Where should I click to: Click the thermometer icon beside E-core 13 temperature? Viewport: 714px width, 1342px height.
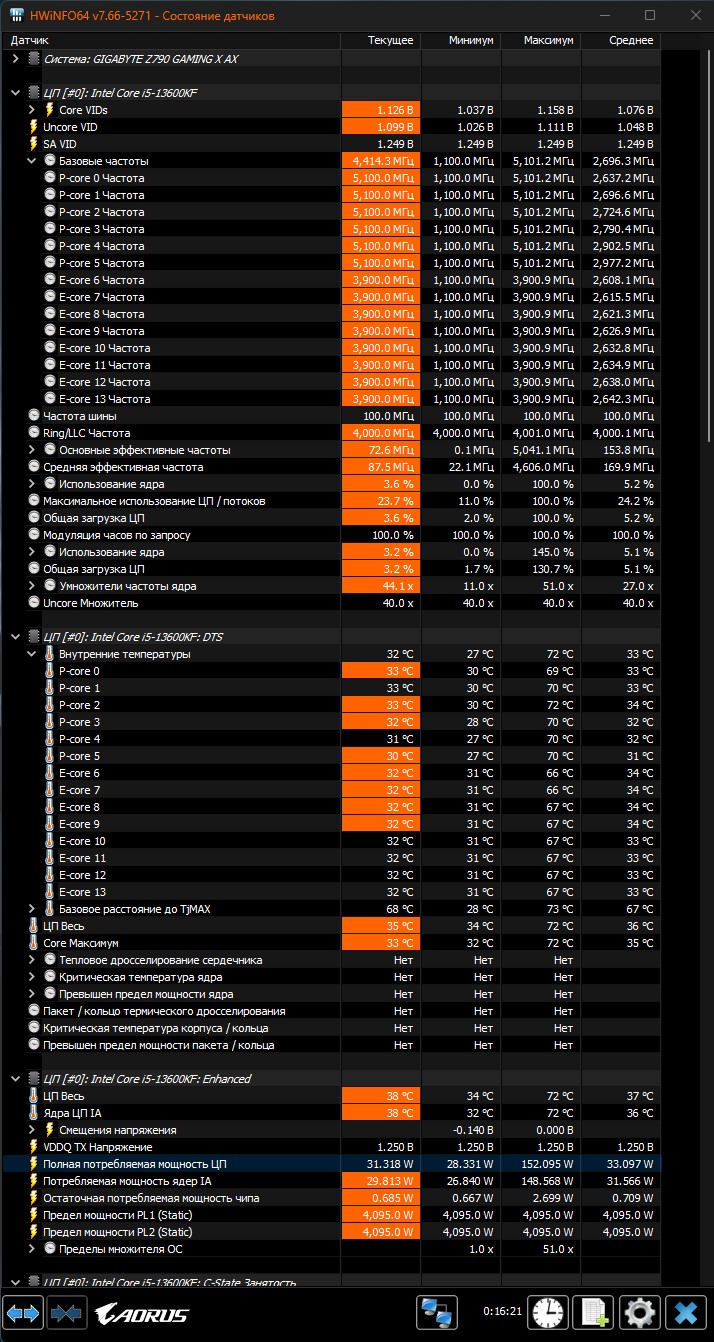point(50,892)
